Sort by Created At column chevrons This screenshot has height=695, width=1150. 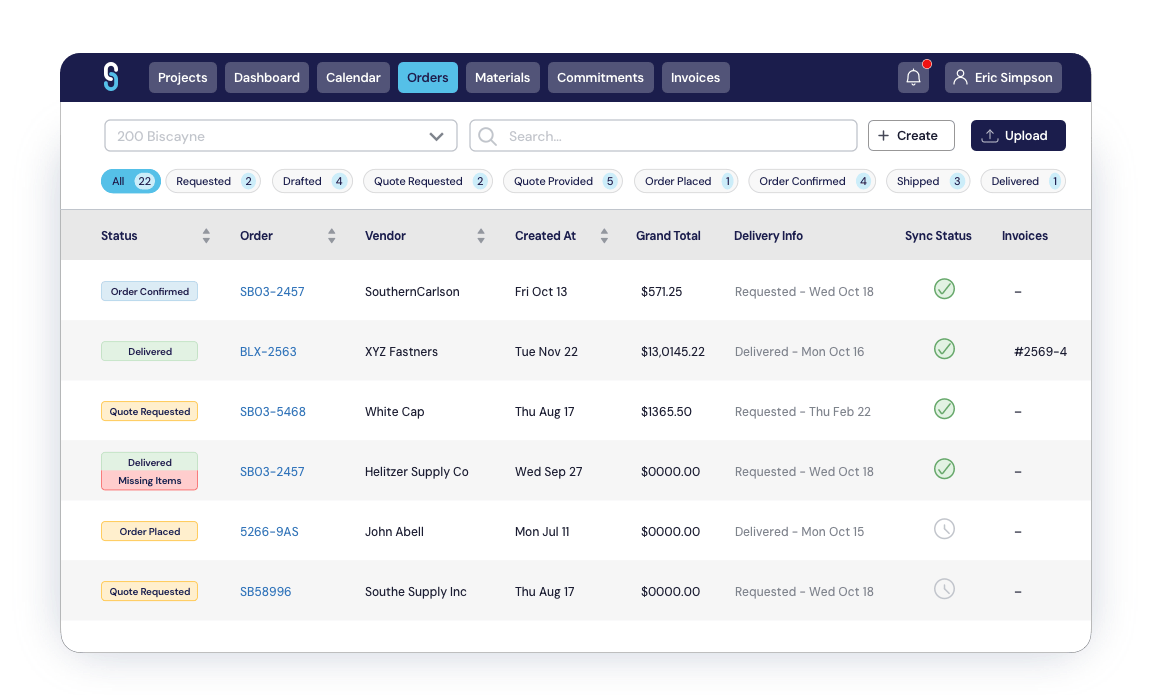tap(604, 235)
